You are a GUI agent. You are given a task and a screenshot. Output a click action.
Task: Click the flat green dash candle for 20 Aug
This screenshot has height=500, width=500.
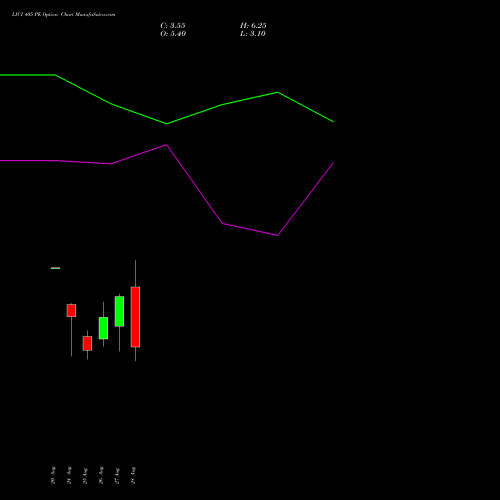tap(55, 268)
